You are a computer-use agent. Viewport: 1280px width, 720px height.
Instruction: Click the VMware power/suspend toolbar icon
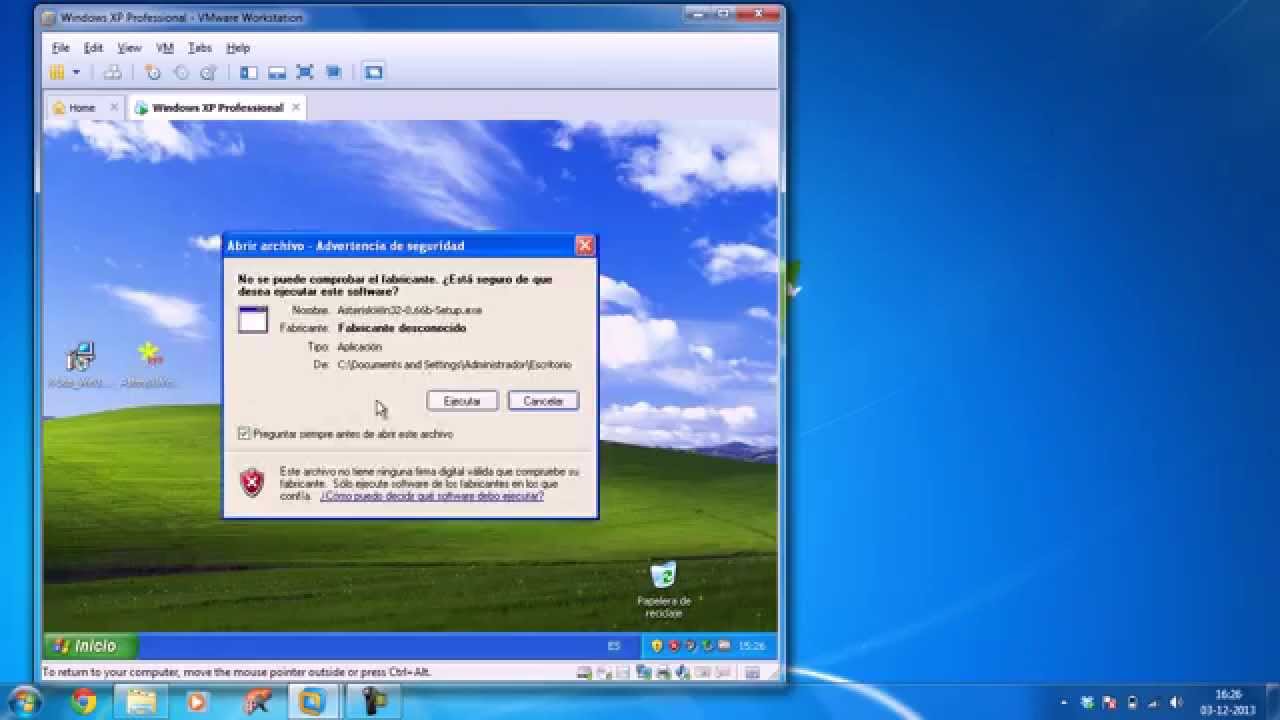[x=57, y=72]
